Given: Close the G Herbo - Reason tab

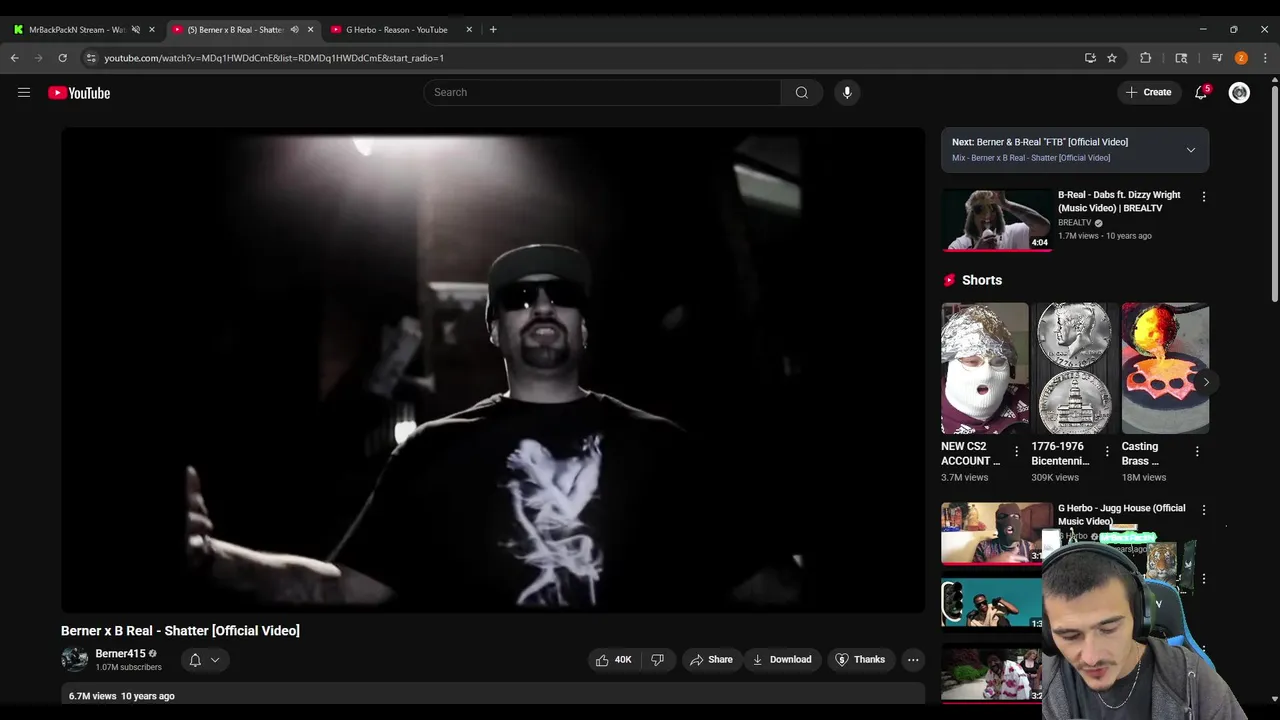Looking at the screenshot, I should (469, 30).
